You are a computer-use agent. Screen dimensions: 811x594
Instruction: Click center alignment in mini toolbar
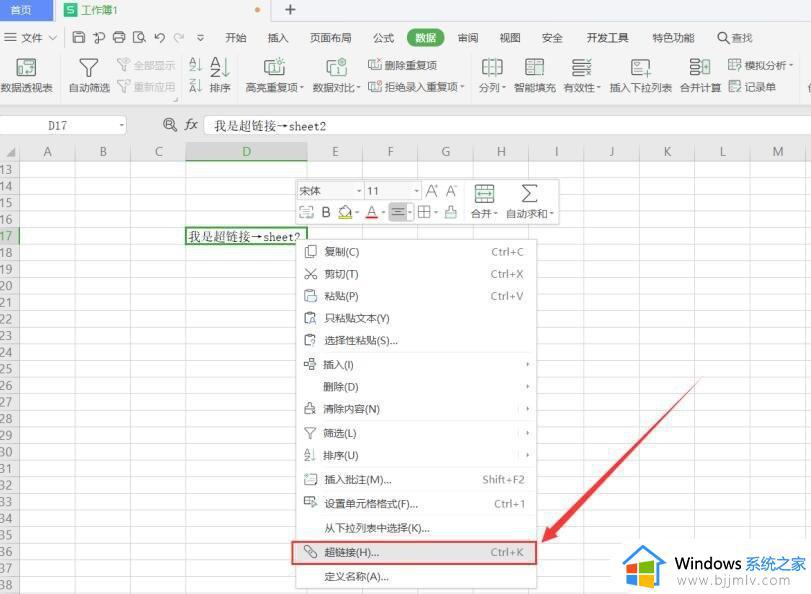[x=398, y=212]
